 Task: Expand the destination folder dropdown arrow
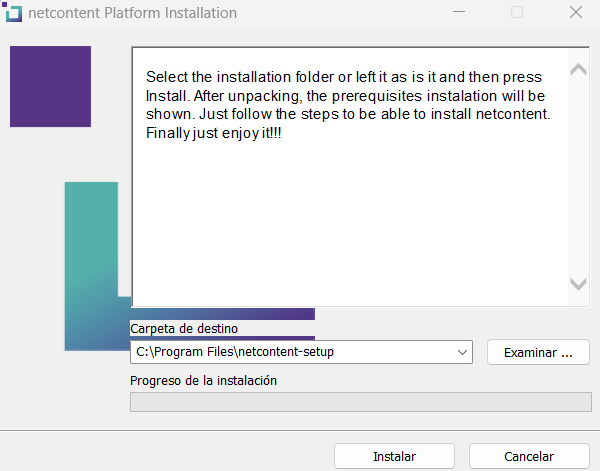[x=462, y=352]
